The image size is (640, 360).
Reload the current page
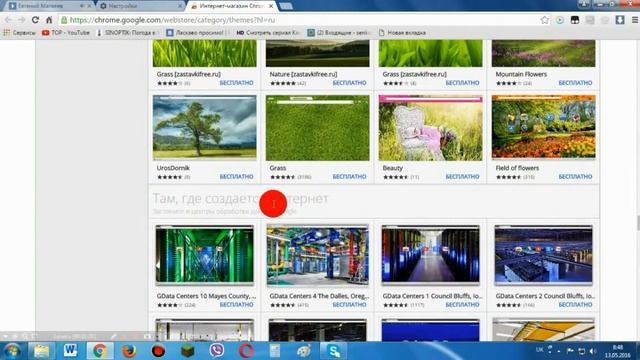tap(36, 20)
